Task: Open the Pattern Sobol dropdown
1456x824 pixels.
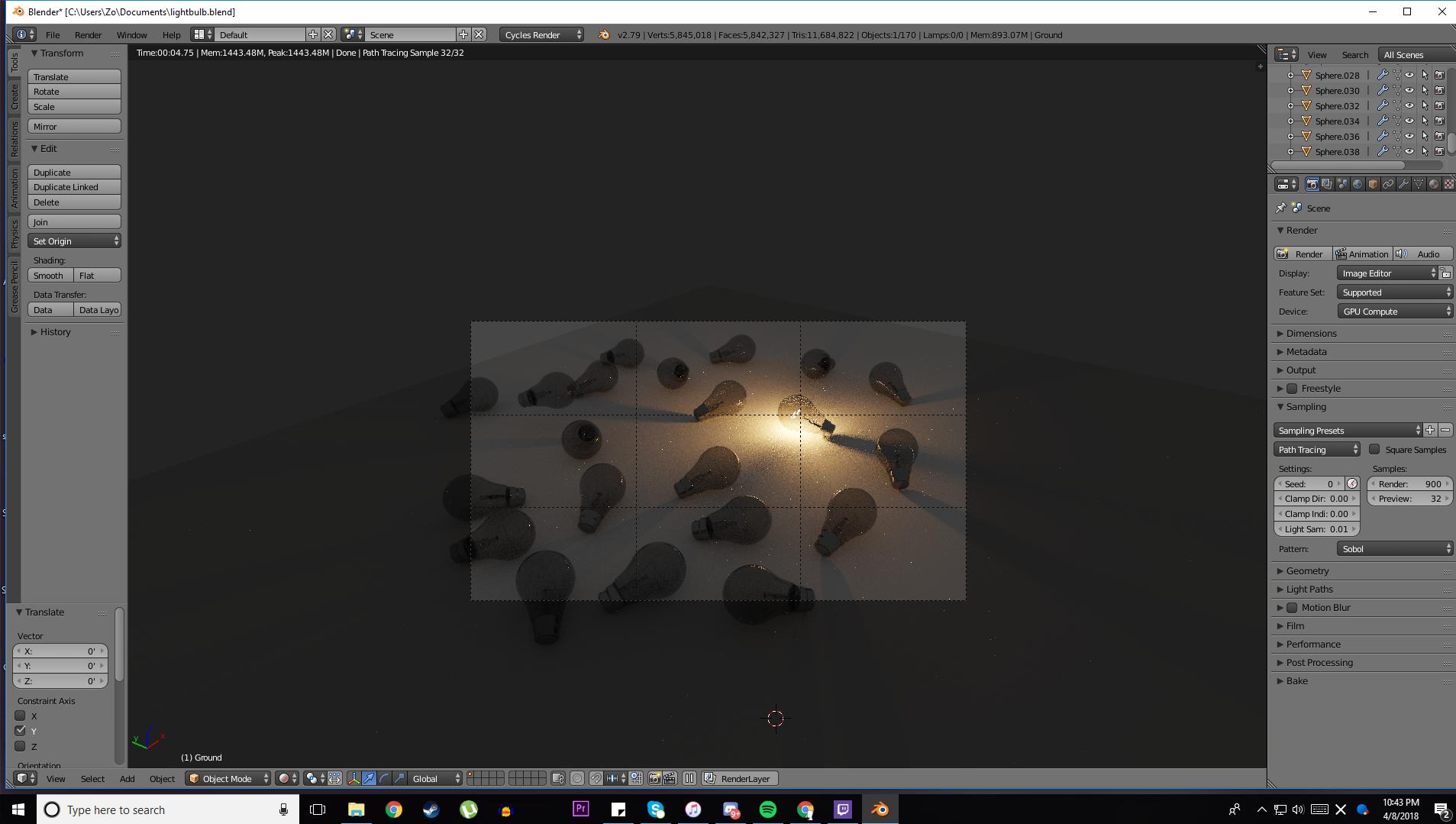Action: pos(1395,548)
